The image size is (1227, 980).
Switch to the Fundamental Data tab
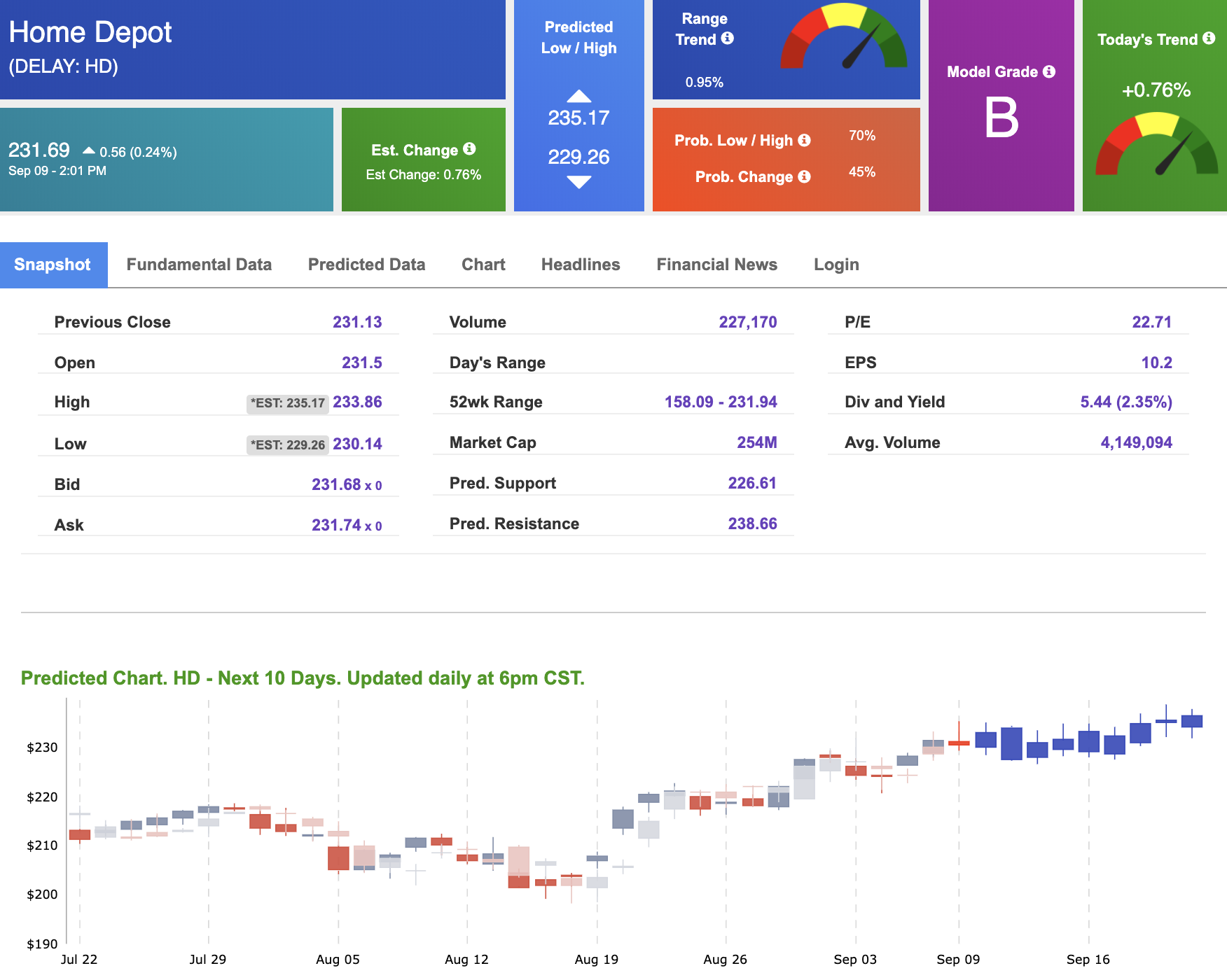point(199,265)
